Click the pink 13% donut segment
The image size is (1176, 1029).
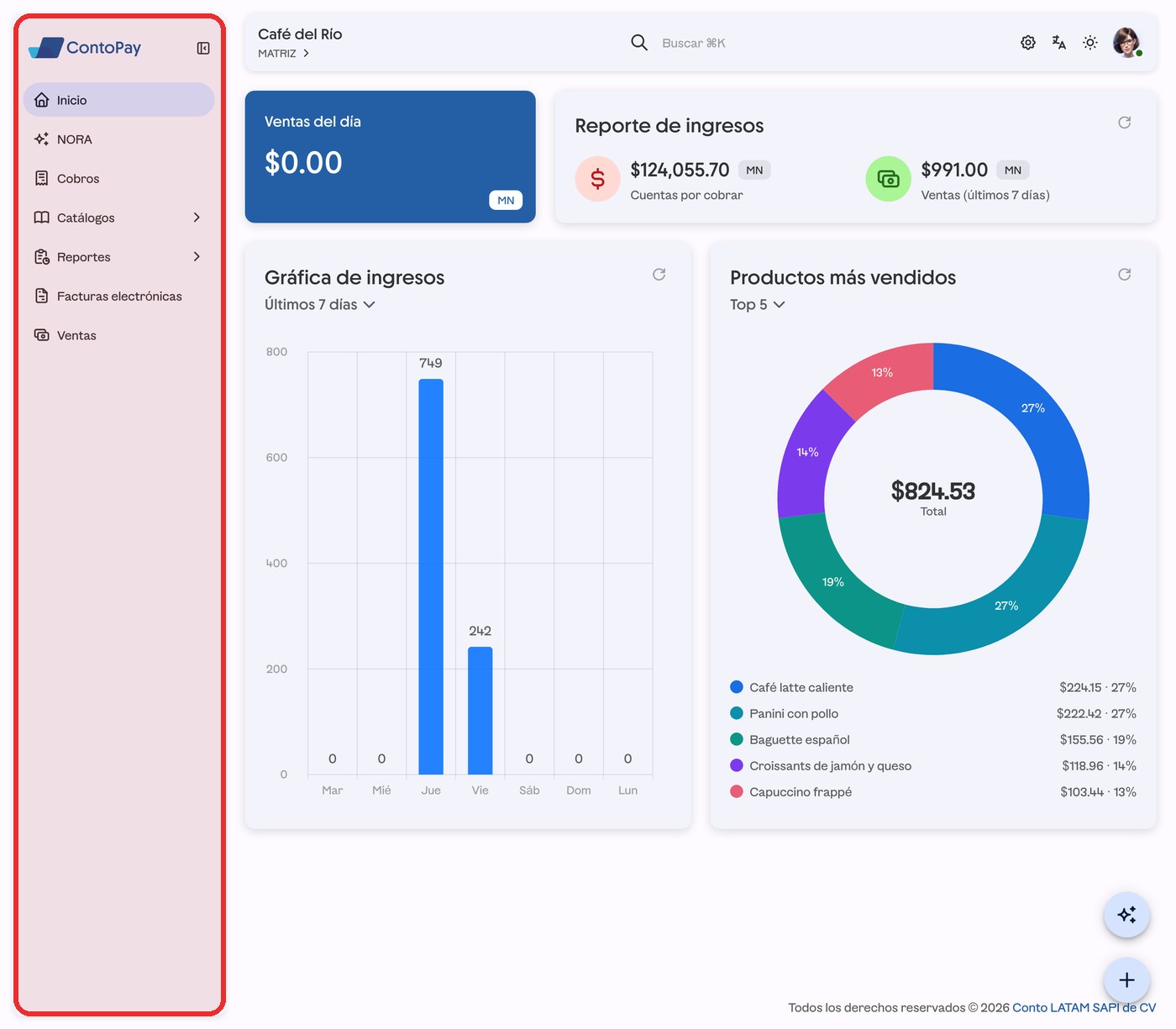[884, 375]
